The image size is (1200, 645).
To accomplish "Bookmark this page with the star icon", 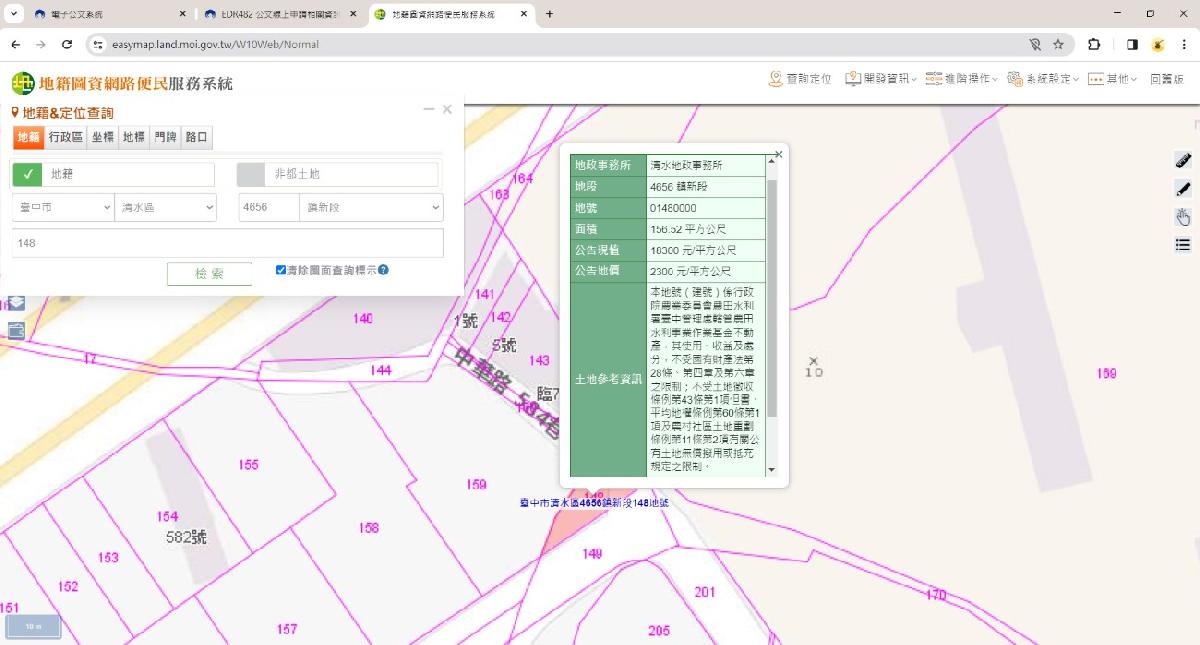I will [x=1058, y=44].
